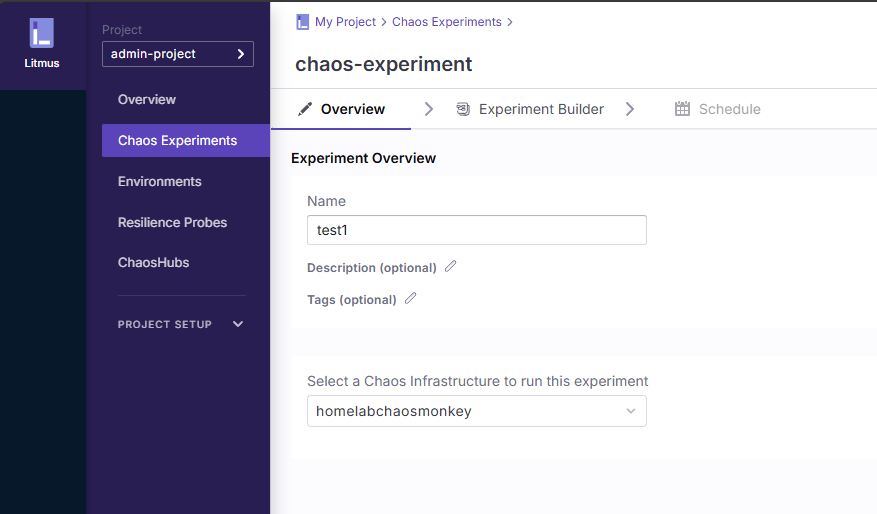The width and height of the screenshot is (877, 514).
Task: Click the Tags edit pencil icon
Action: click(x=411, y=299)
